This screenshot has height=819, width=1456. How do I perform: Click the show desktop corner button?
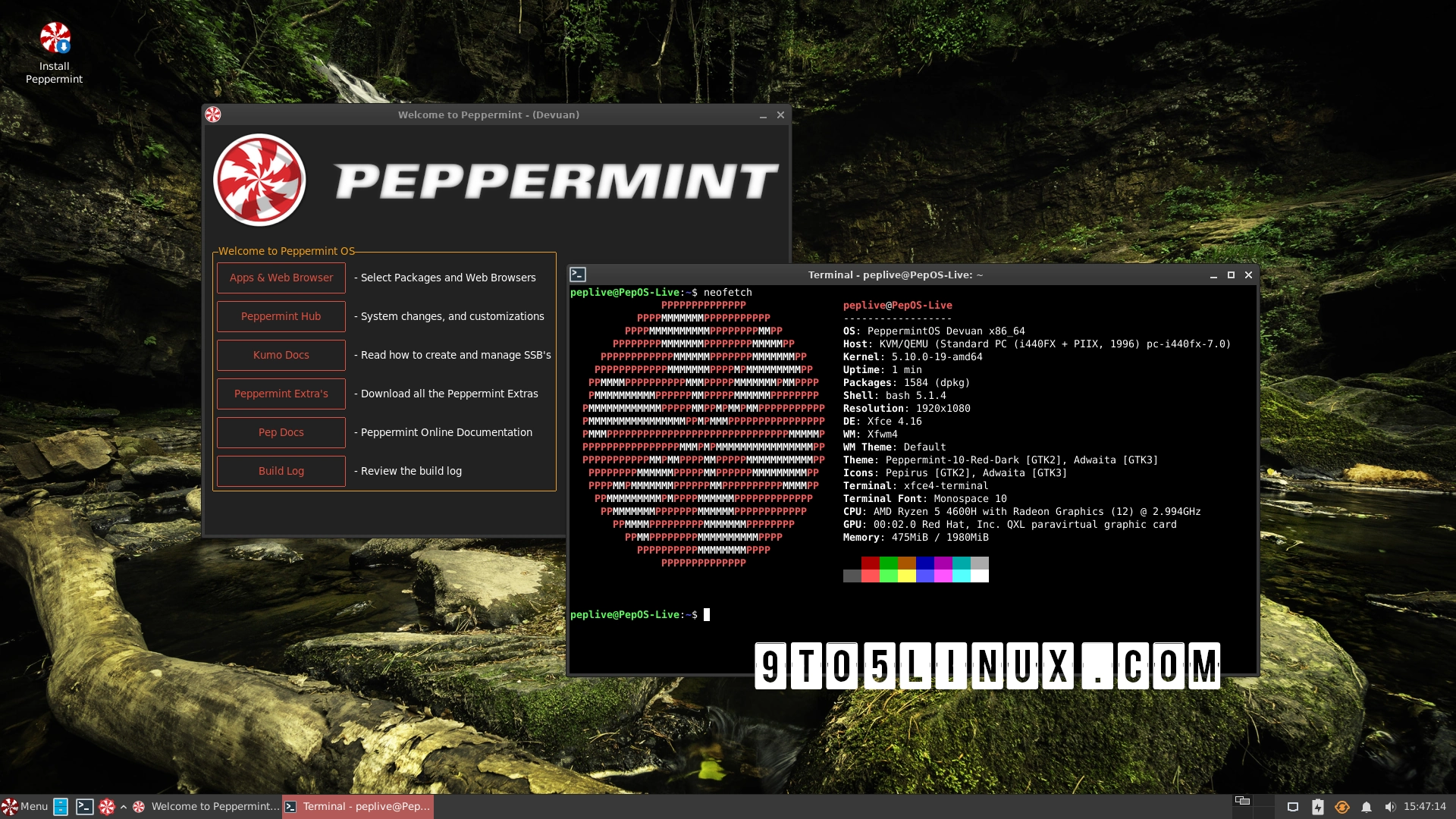click(x=1453, y=806)
